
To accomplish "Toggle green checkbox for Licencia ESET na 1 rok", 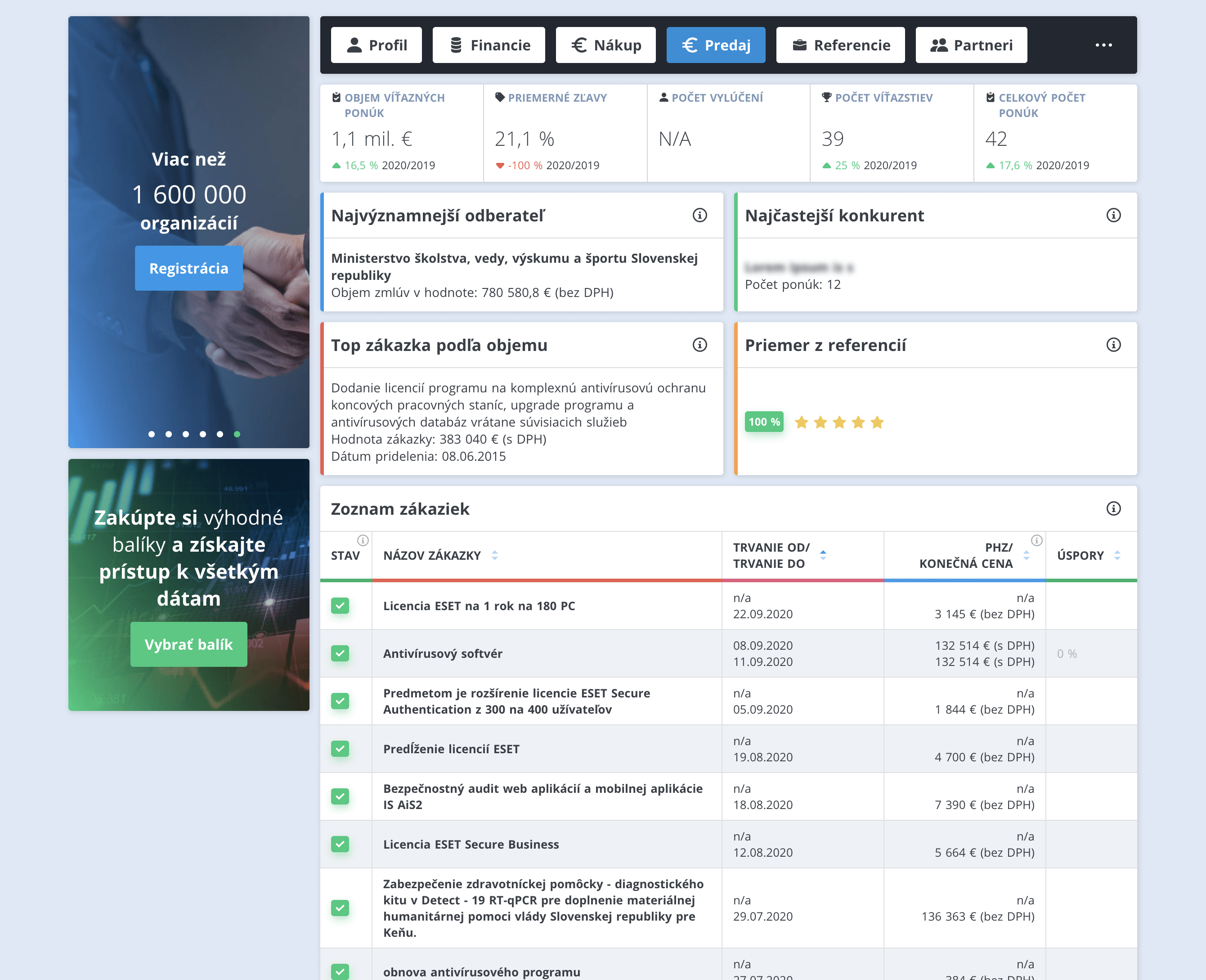I will [x=340, y=606].
